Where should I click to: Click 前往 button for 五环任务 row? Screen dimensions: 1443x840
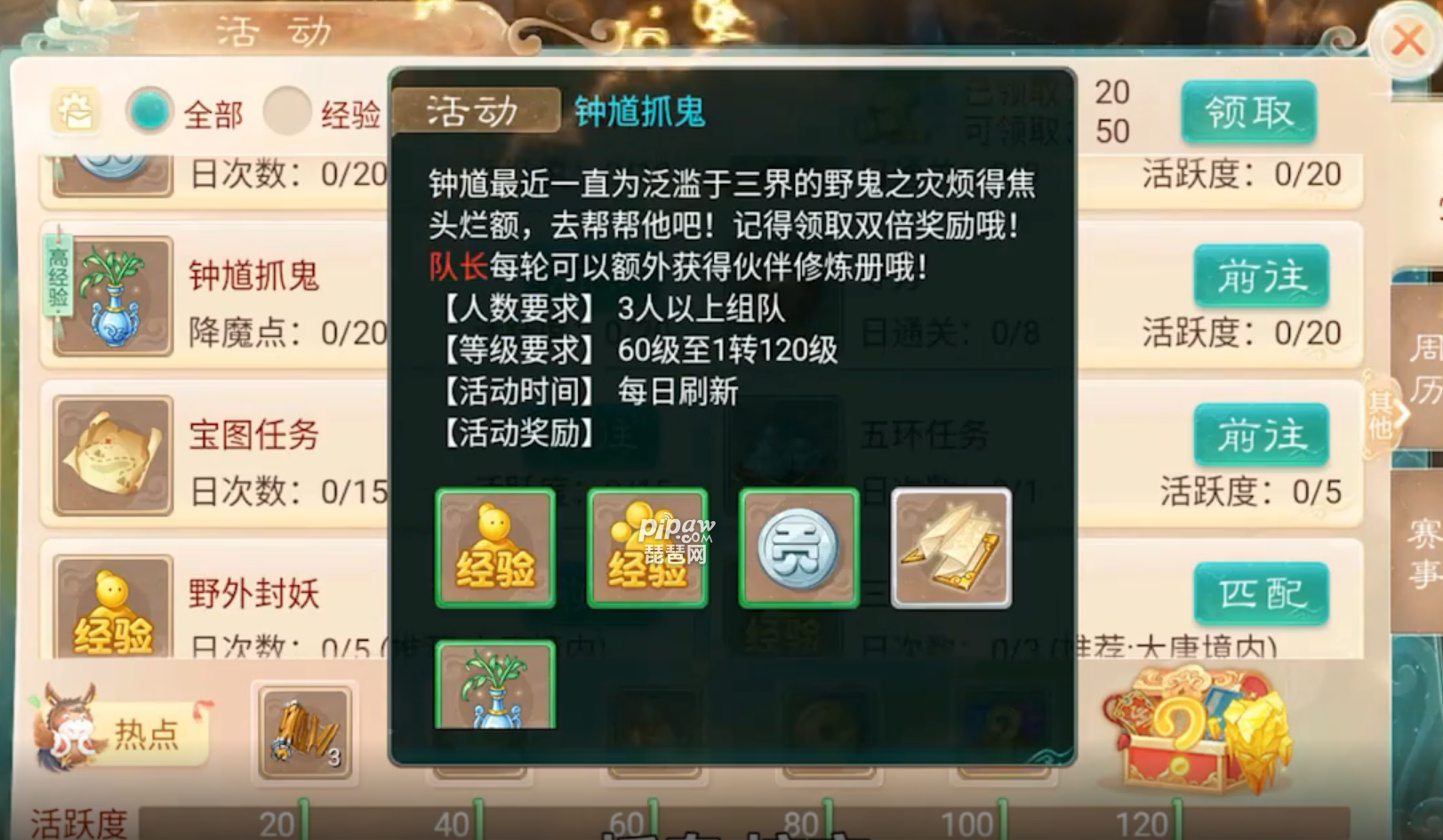pyautogui.click(x=1261, y=435)
